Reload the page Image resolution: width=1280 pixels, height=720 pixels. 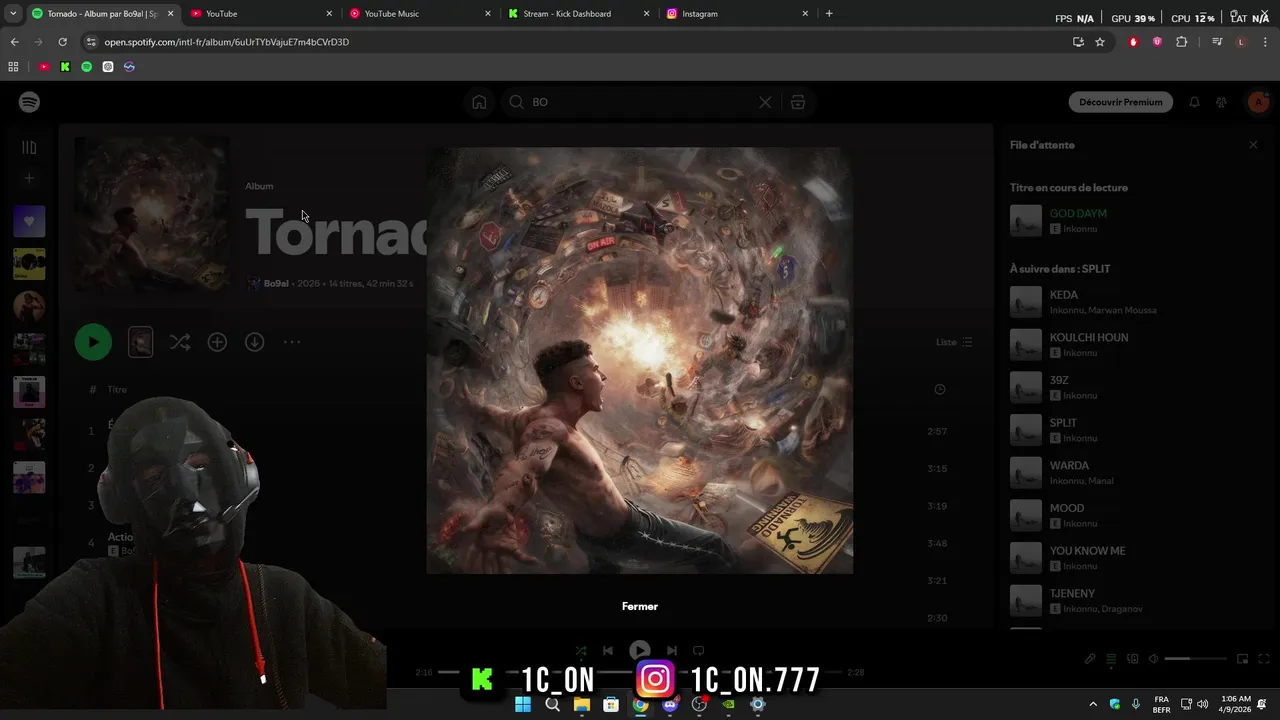62,42
